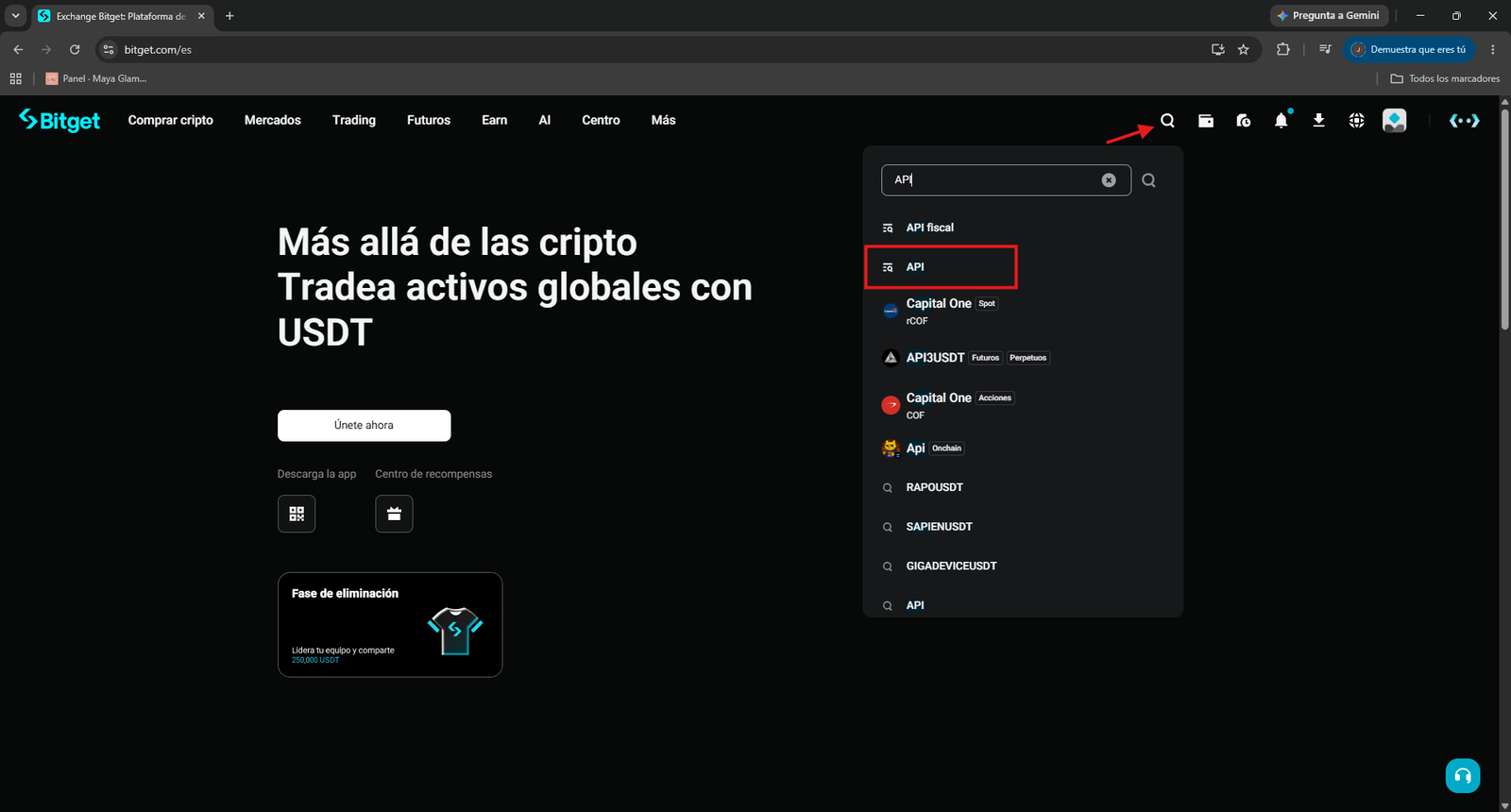Screen dimensions: 1511x812
Task: Clear the search text with the X
Action: (1109, 180)
